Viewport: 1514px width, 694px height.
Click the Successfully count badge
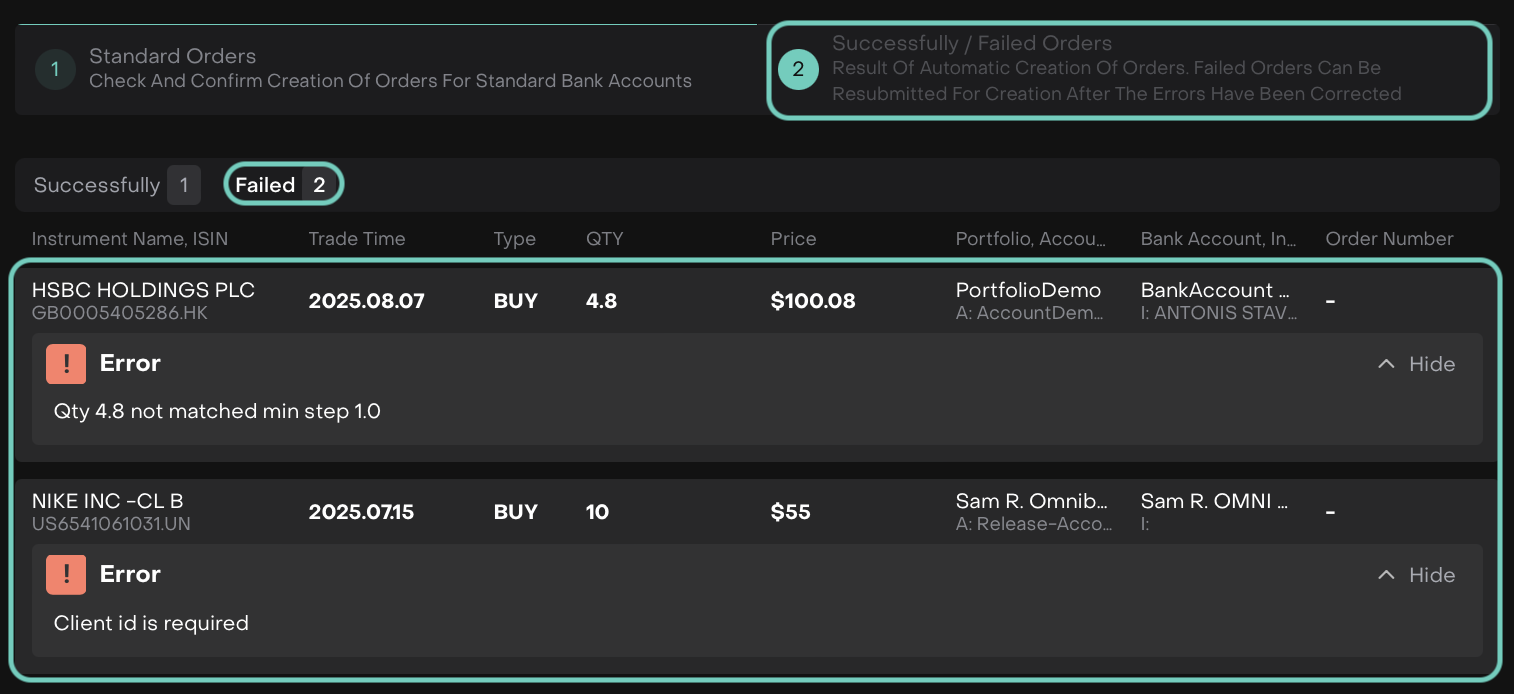tap(184, 185)
